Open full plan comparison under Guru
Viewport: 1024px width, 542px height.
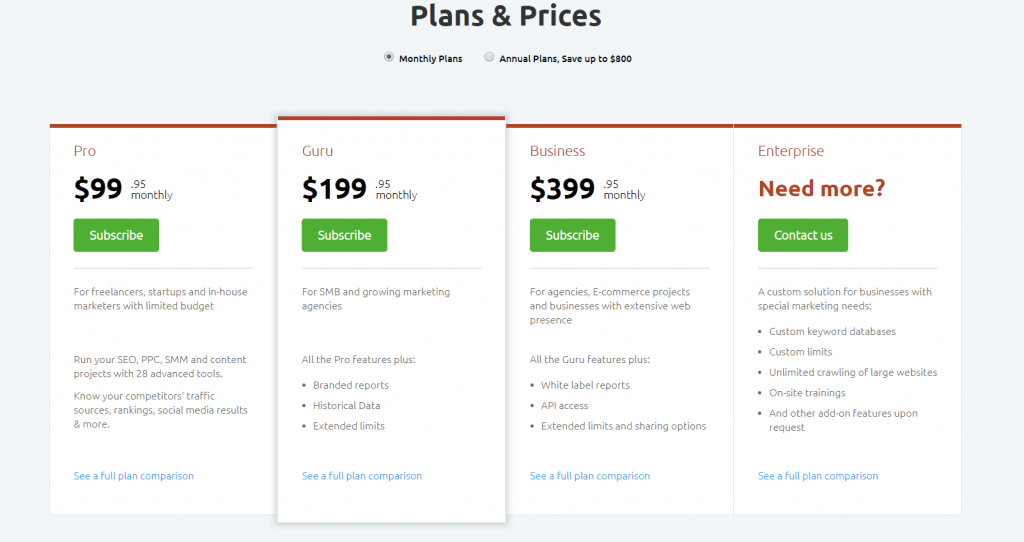[362, 476]
